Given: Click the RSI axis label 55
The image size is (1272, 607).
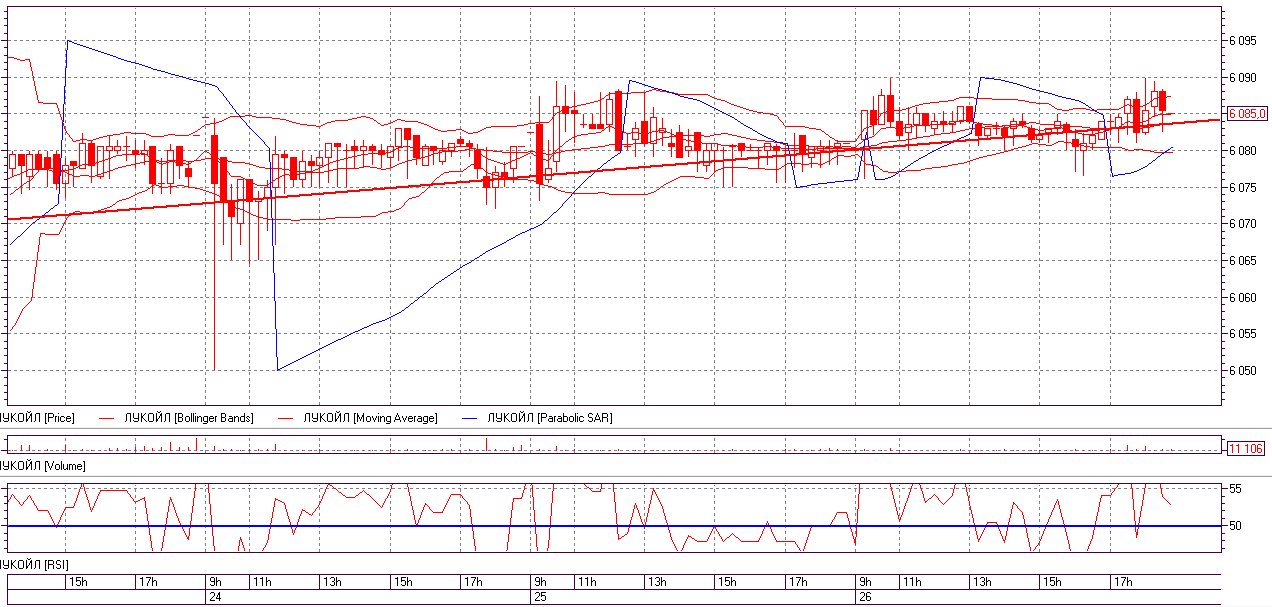Looking at the screenshot, I should 1235,488.
